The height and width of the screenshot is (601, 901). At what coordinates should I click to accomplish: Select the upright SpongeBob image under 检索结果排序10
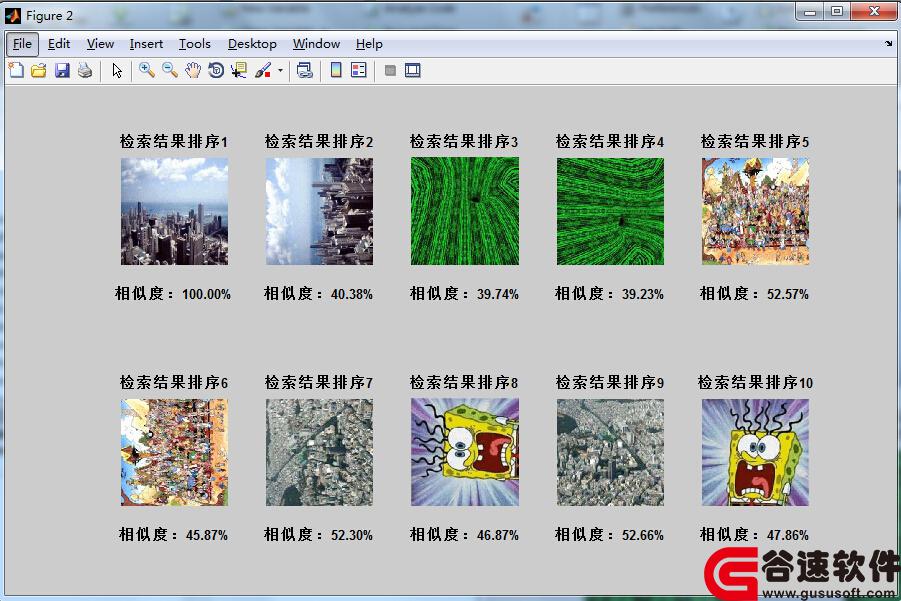[756, 453]
